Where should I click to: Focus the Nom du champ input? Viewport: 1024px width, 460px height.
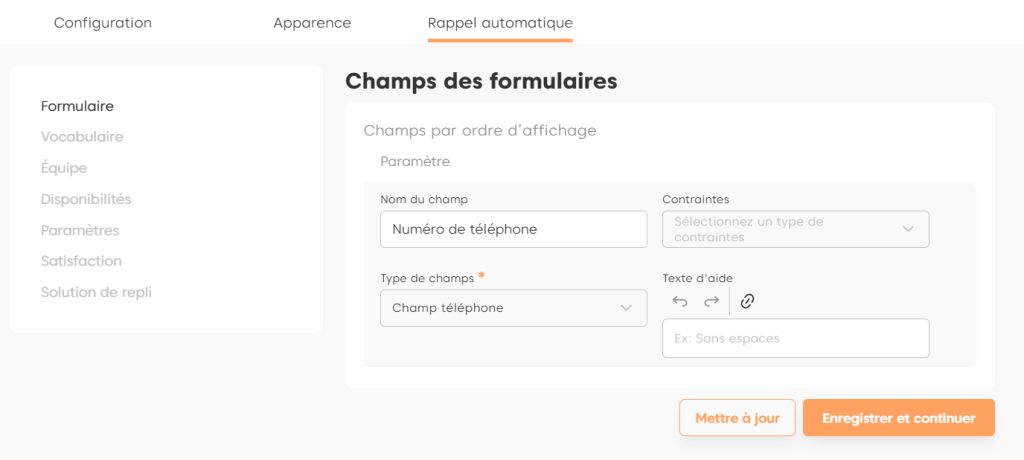pyautogui.click(x=513, y=229)
